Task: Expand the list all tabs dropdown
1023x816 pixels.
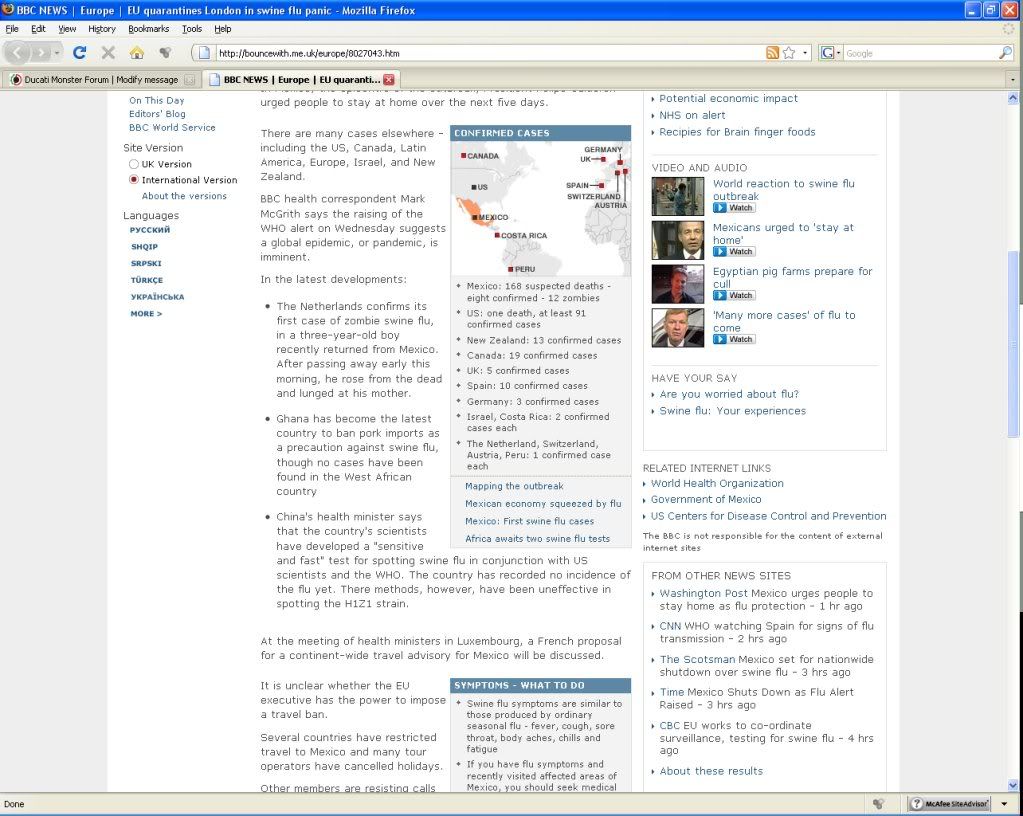Action: [1012, 79]
